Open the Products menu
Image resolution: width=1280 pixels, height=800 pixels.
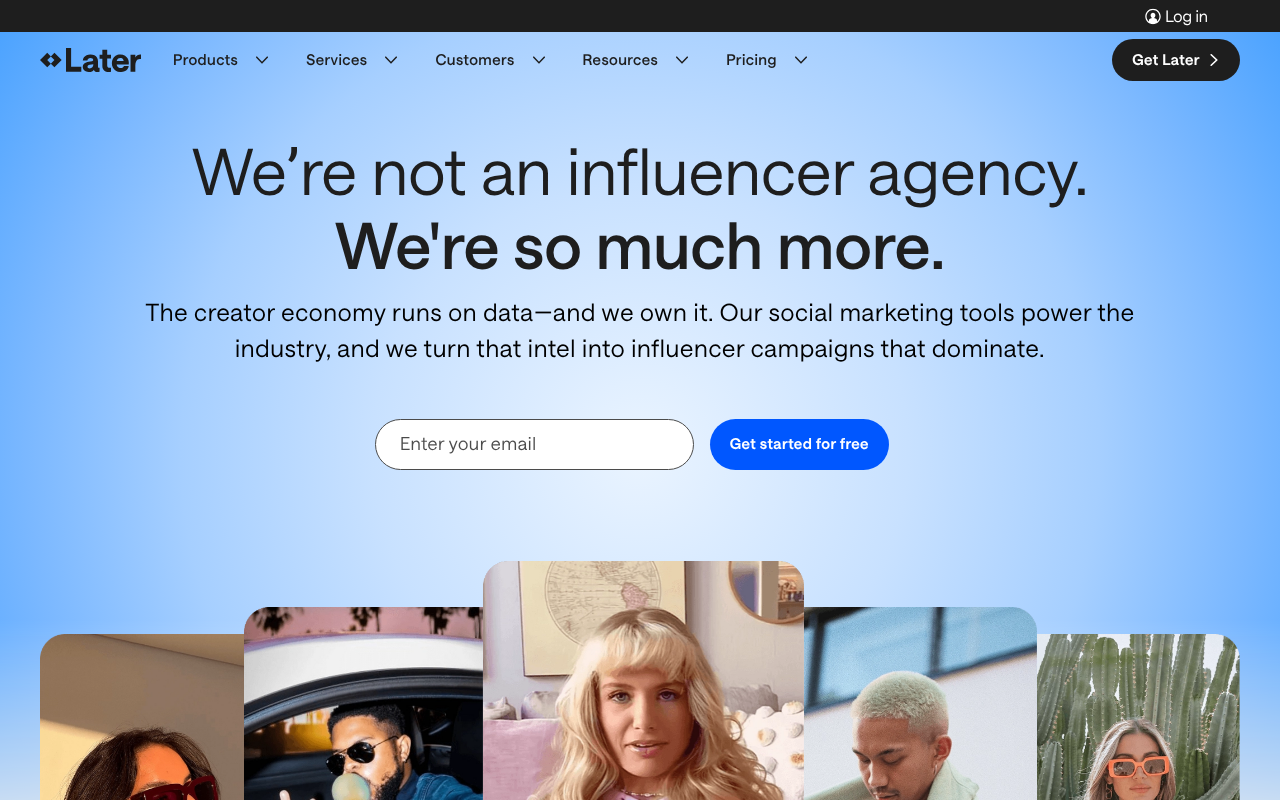(x=205, y=60)
